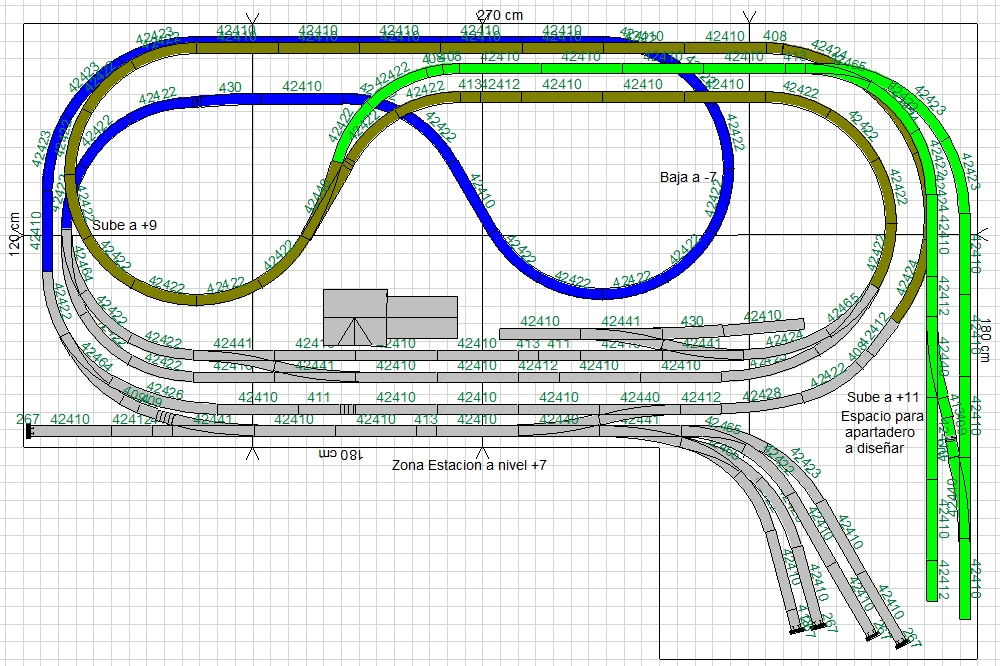Click the gray 42428 curve near the right edge
This screenshot has width=1000, height=666.
tap(761, 406)
